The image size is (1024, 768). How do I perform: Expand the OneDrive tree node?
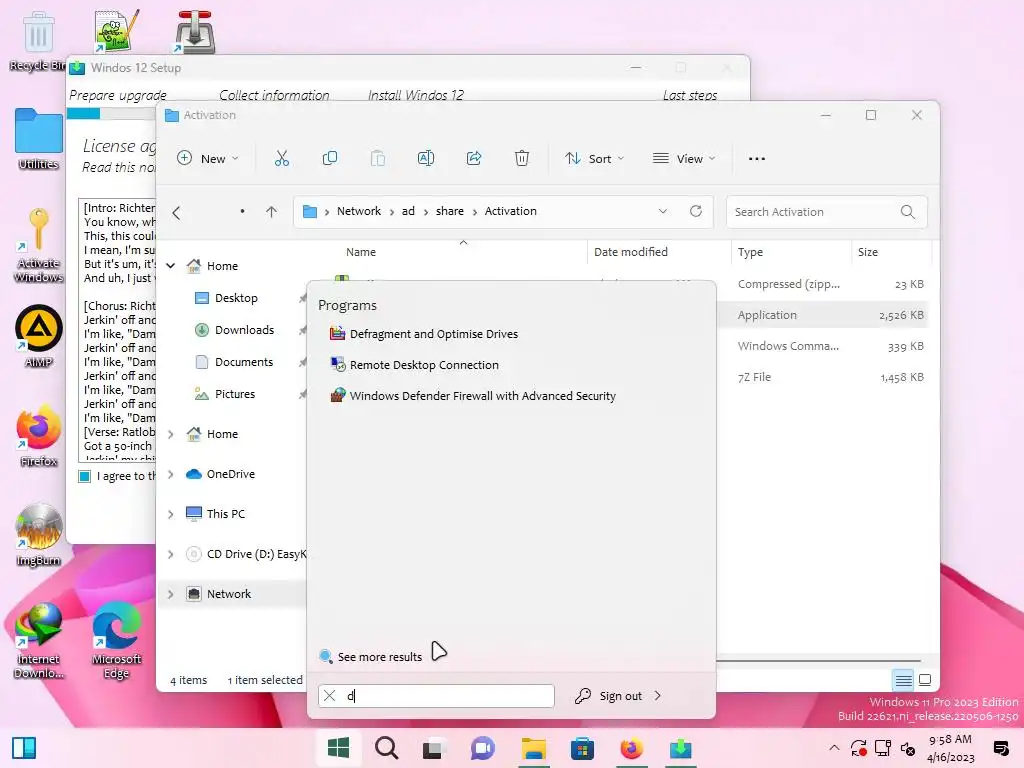(x=171, y=474)
